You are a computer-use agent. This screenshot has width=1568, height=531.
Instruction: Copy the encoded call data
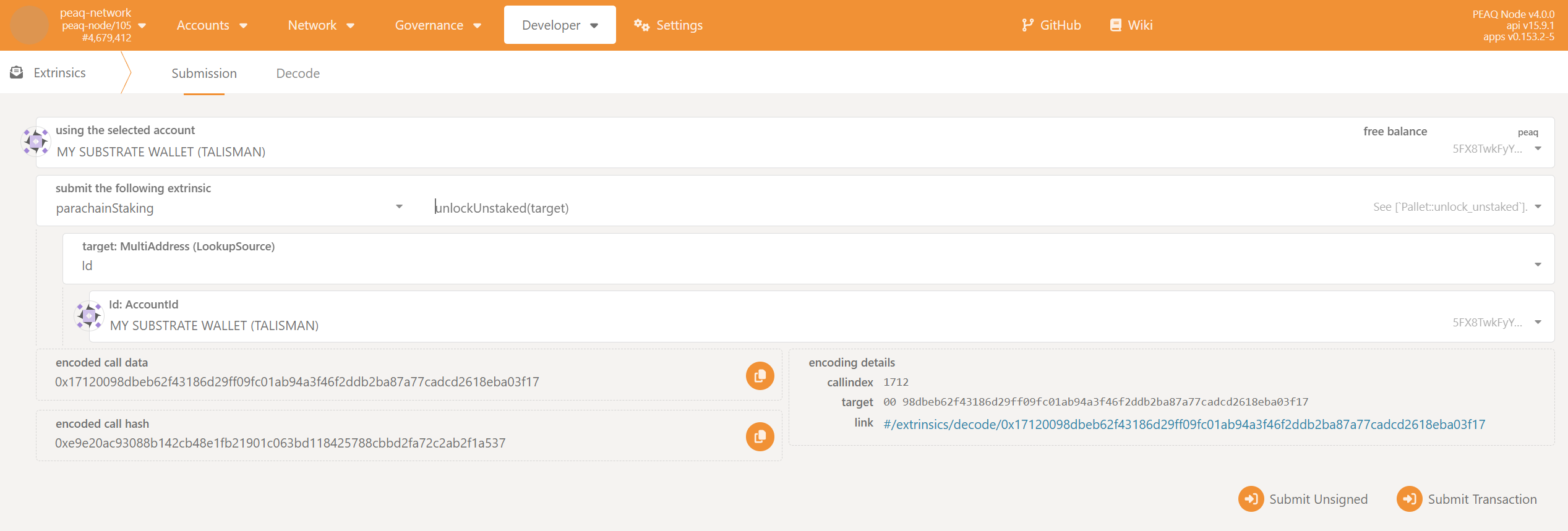tap(760, 376)
